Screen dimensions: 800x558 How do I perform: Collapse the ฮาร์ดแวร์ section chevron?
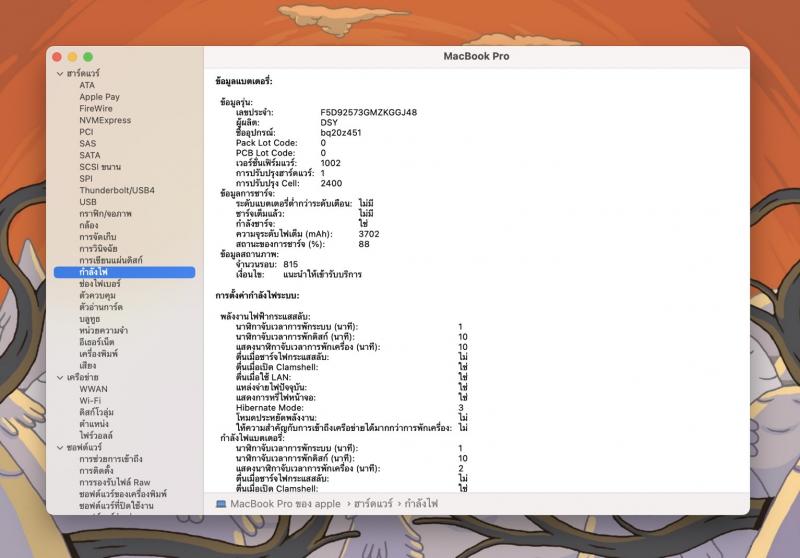[60, 73]
